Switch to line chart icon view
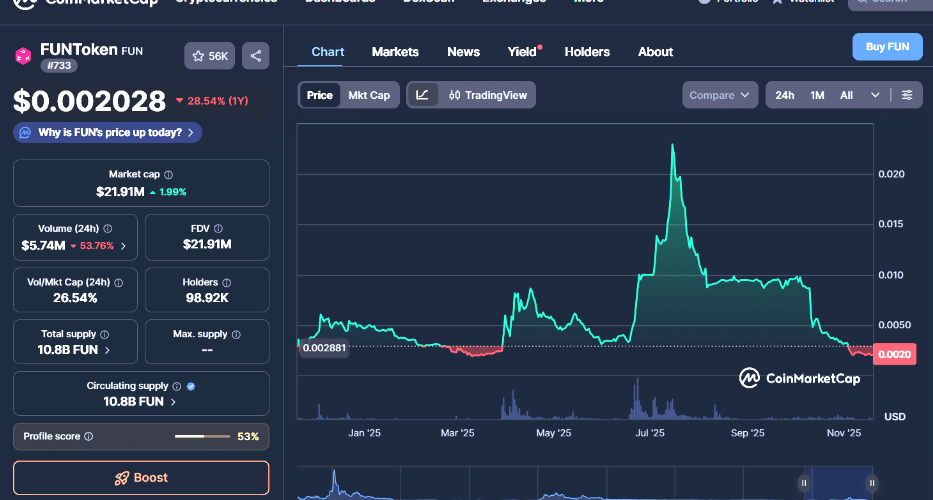The width and height of the screenshot is (933, 500). [x=422, y=95]
